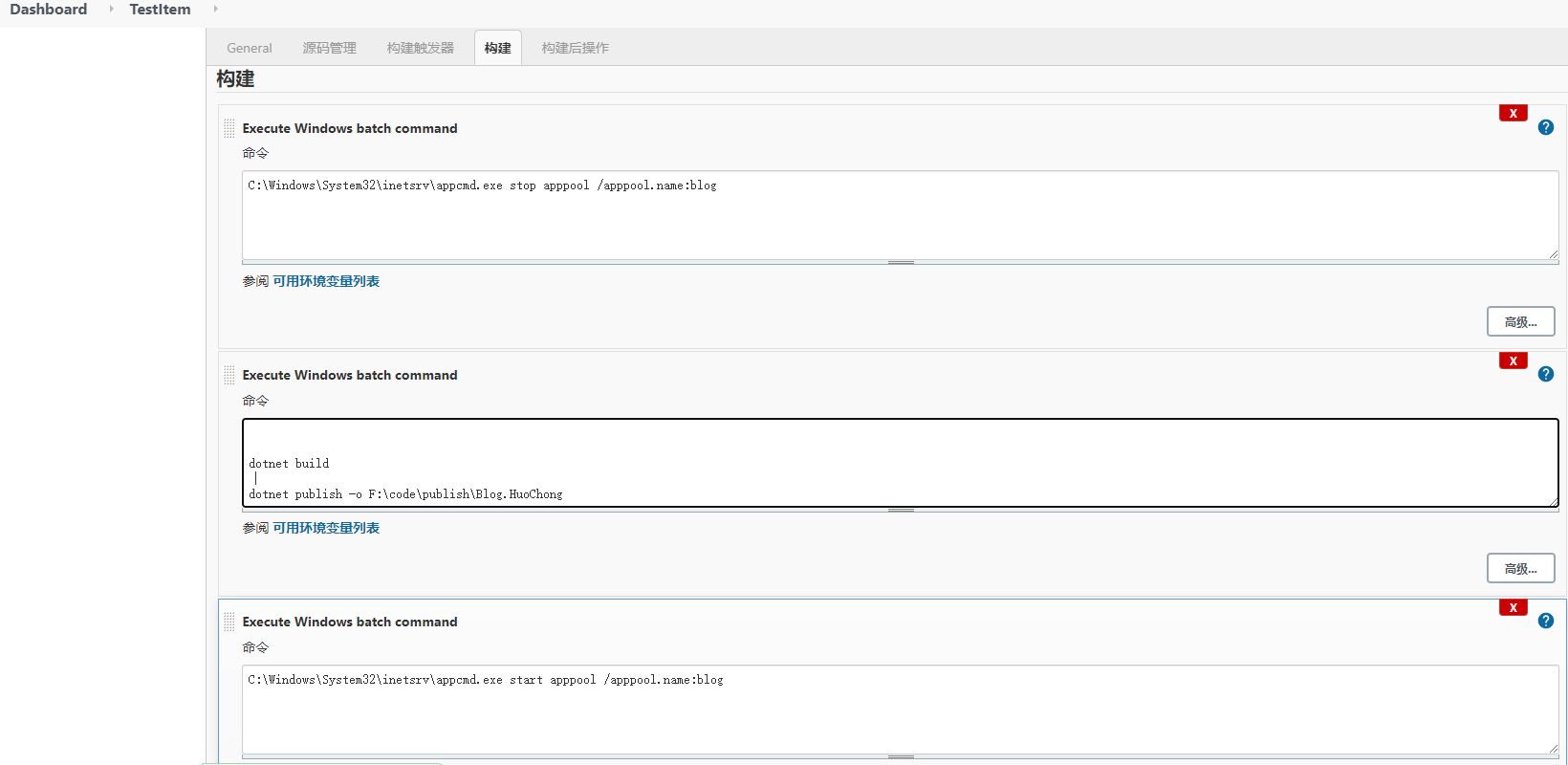Delete the dotnet build batch command step

click(1513, 361)
